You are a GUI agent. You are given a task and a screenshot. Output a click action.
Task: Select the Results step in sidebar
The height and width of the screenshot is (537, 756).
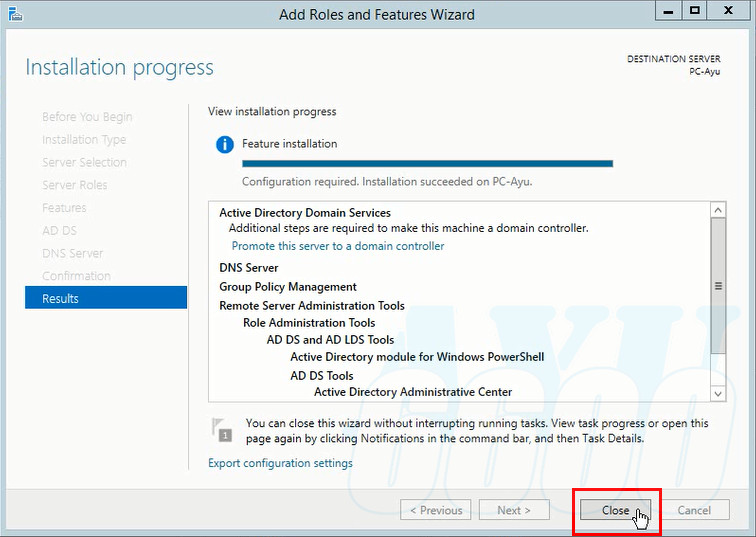tap(106, 298)
